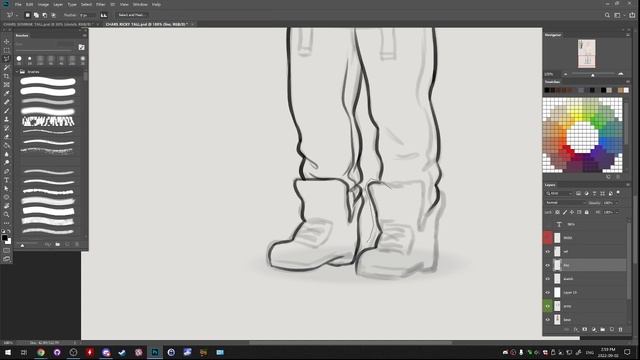Screen dimensions: 640x360
Task: Select the Rectangular Marquee tool
Action: 7,50
